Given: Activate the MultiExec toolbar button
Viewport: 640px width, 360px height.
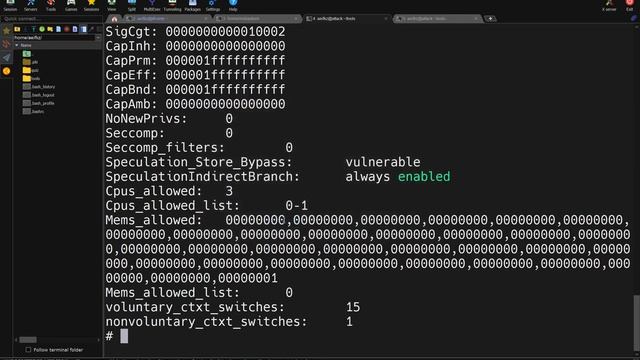Looking at the screenshot, I should click(152, 6).
